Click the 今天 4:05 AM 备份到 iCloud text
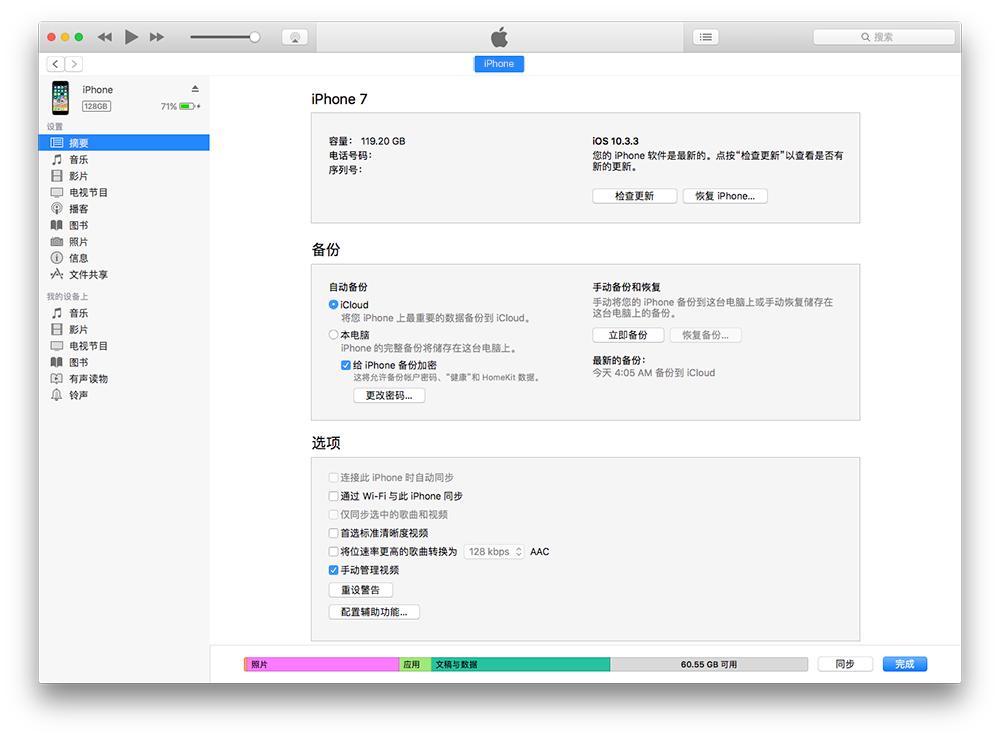 tap(654, 373)
